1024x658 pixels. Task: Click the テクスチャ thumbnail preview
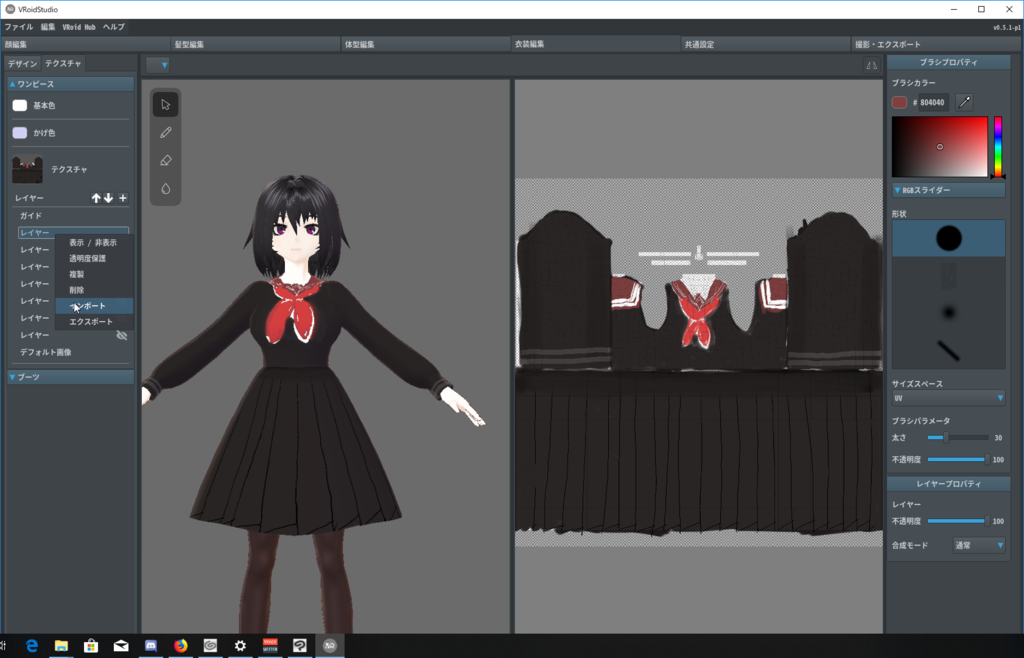(27, 170)
